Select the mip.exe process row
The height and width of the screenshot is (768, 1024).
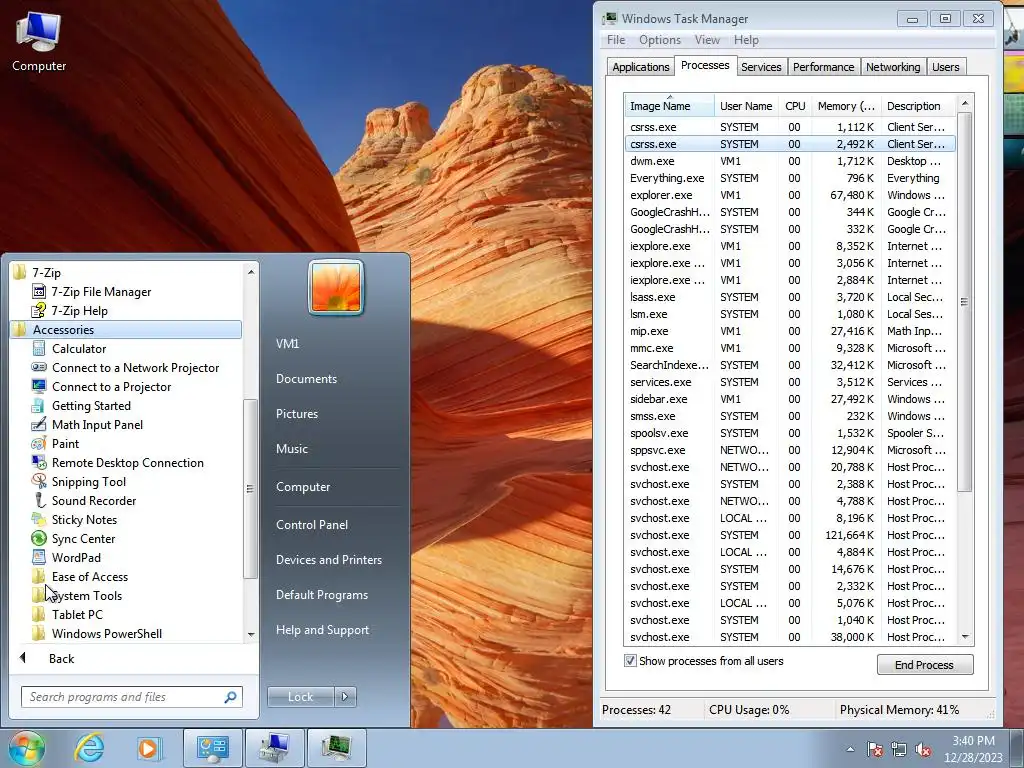(790, 331)
